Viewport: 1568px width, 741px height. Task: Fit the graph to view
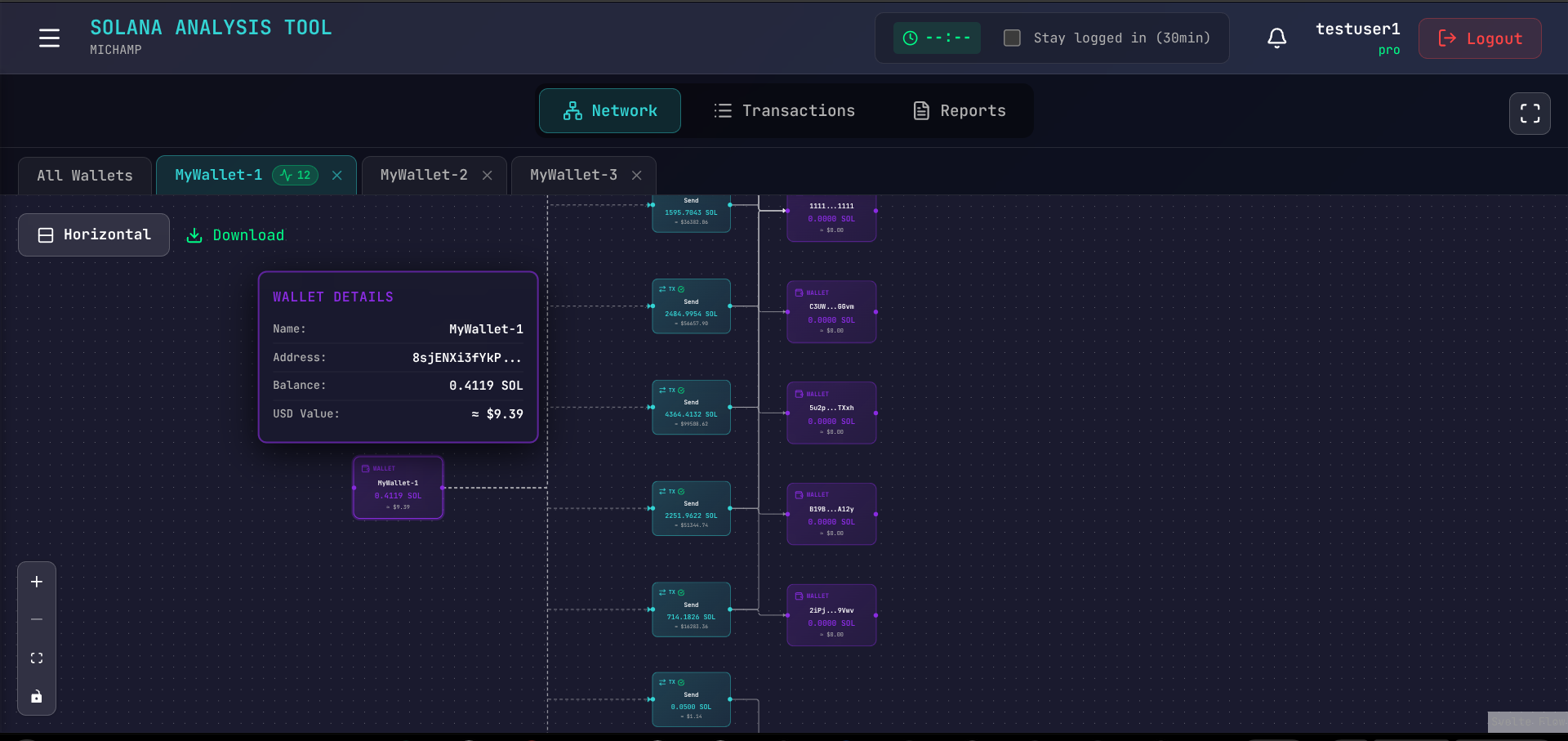coord(37,658)
